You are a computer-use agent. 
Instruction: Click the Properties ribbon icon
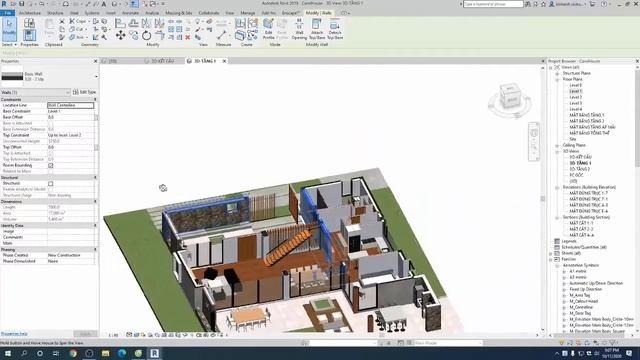pos(29,36)
